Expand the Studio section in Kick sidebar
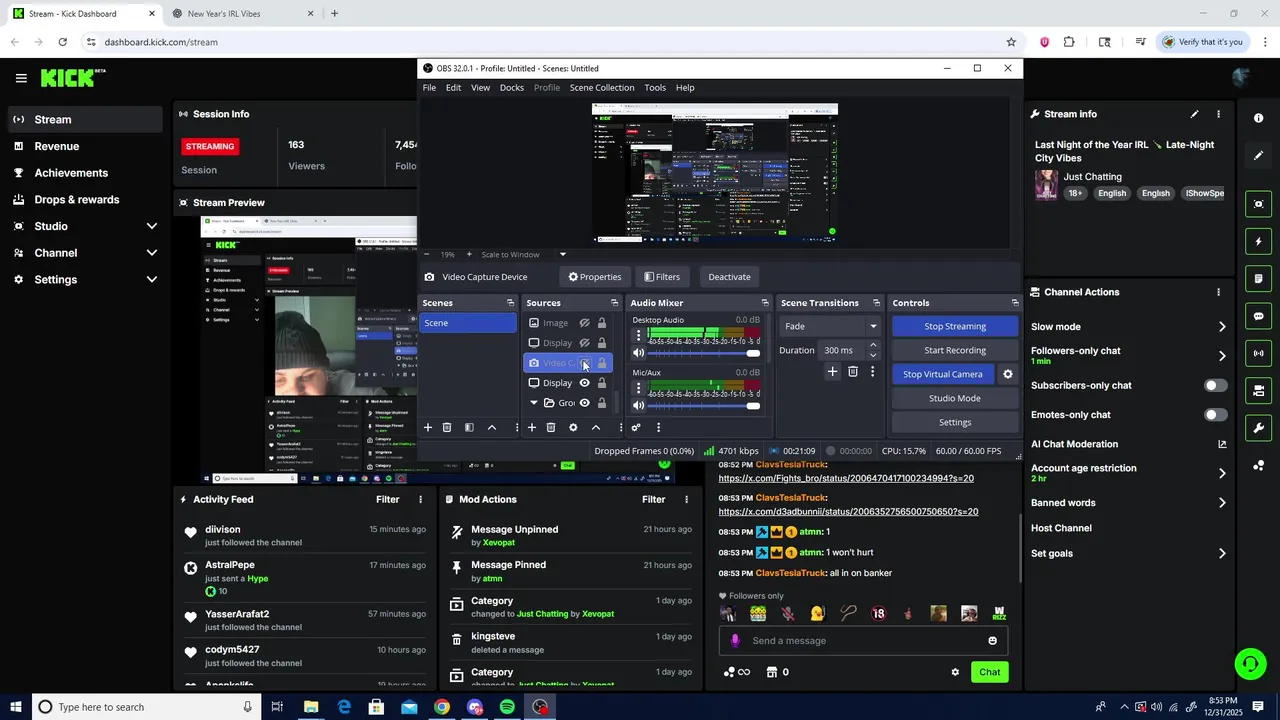The width and height of the screenshot is (1280, 720). click(x=152, y=226)
